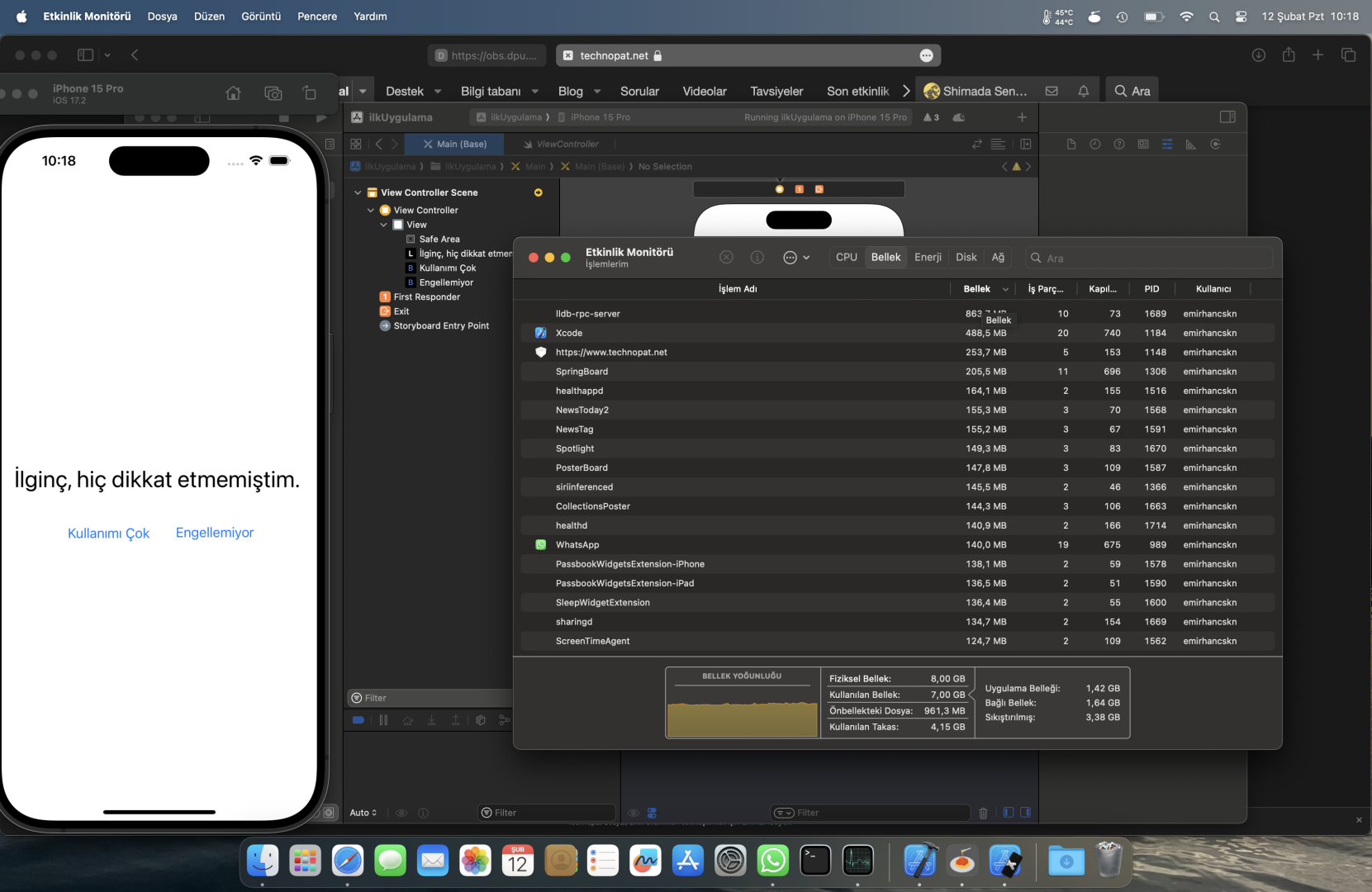Viewport: 1372px width, 892px height.
Task: Click the stop process button in Activity Monitor
Action: [x=726, y=258]
